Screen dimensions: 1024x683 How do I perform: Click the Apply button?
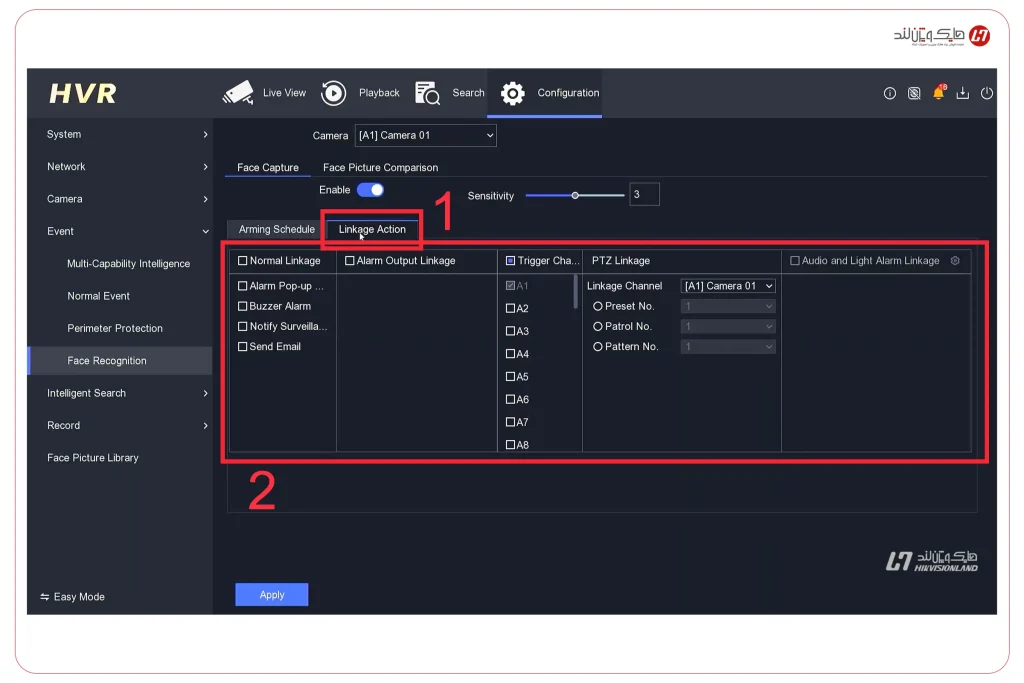click(x=272, y=595)
